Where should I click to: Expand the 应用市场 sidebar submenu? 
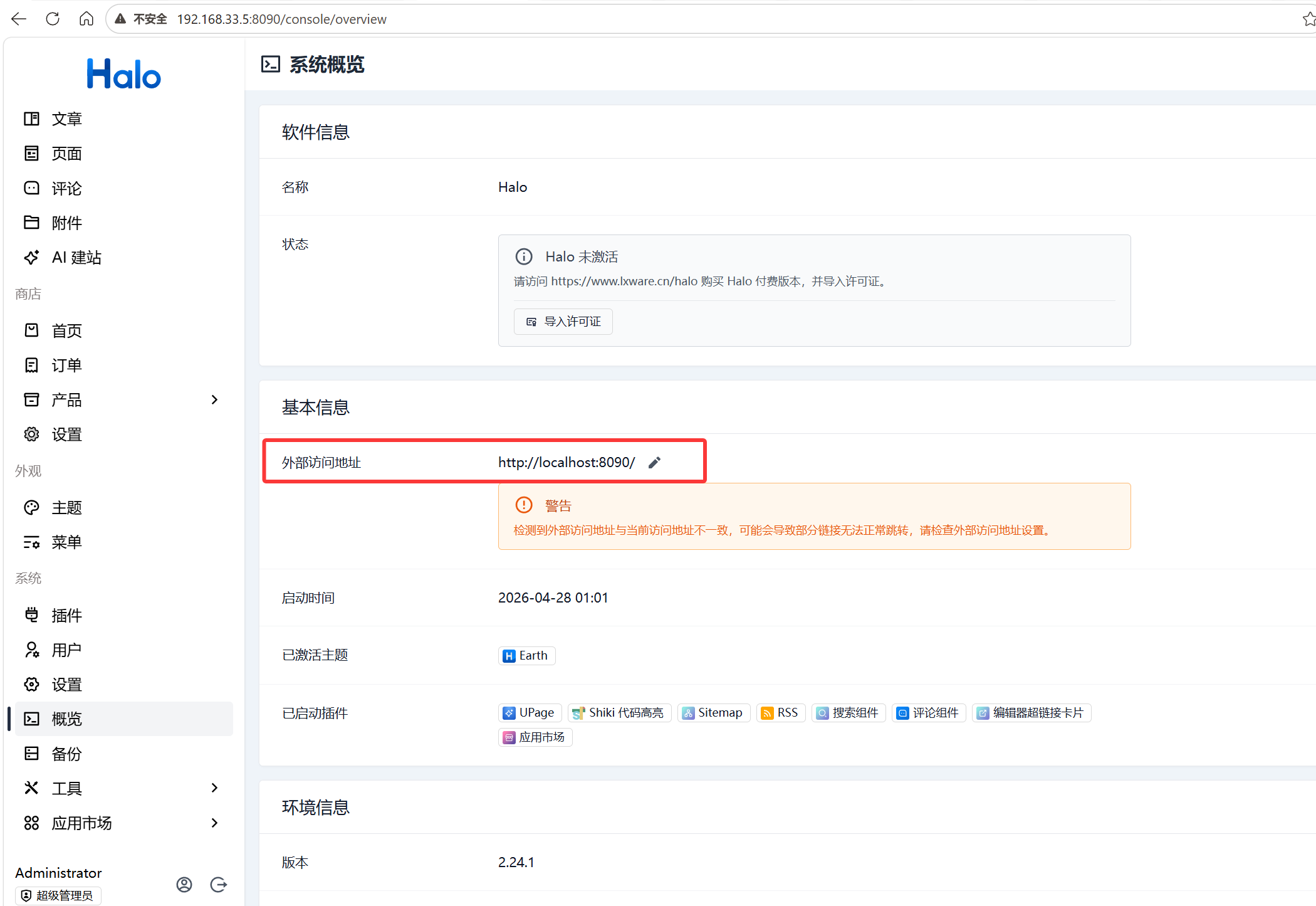214,823
